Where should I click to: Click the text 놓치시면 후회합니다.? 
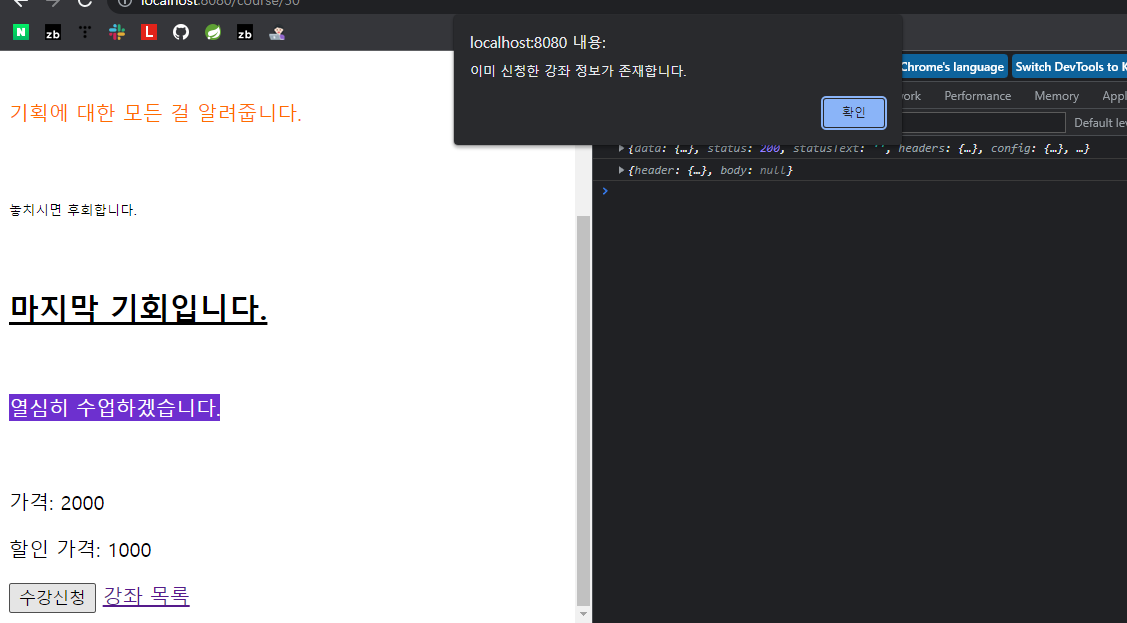tap(73, 210)
